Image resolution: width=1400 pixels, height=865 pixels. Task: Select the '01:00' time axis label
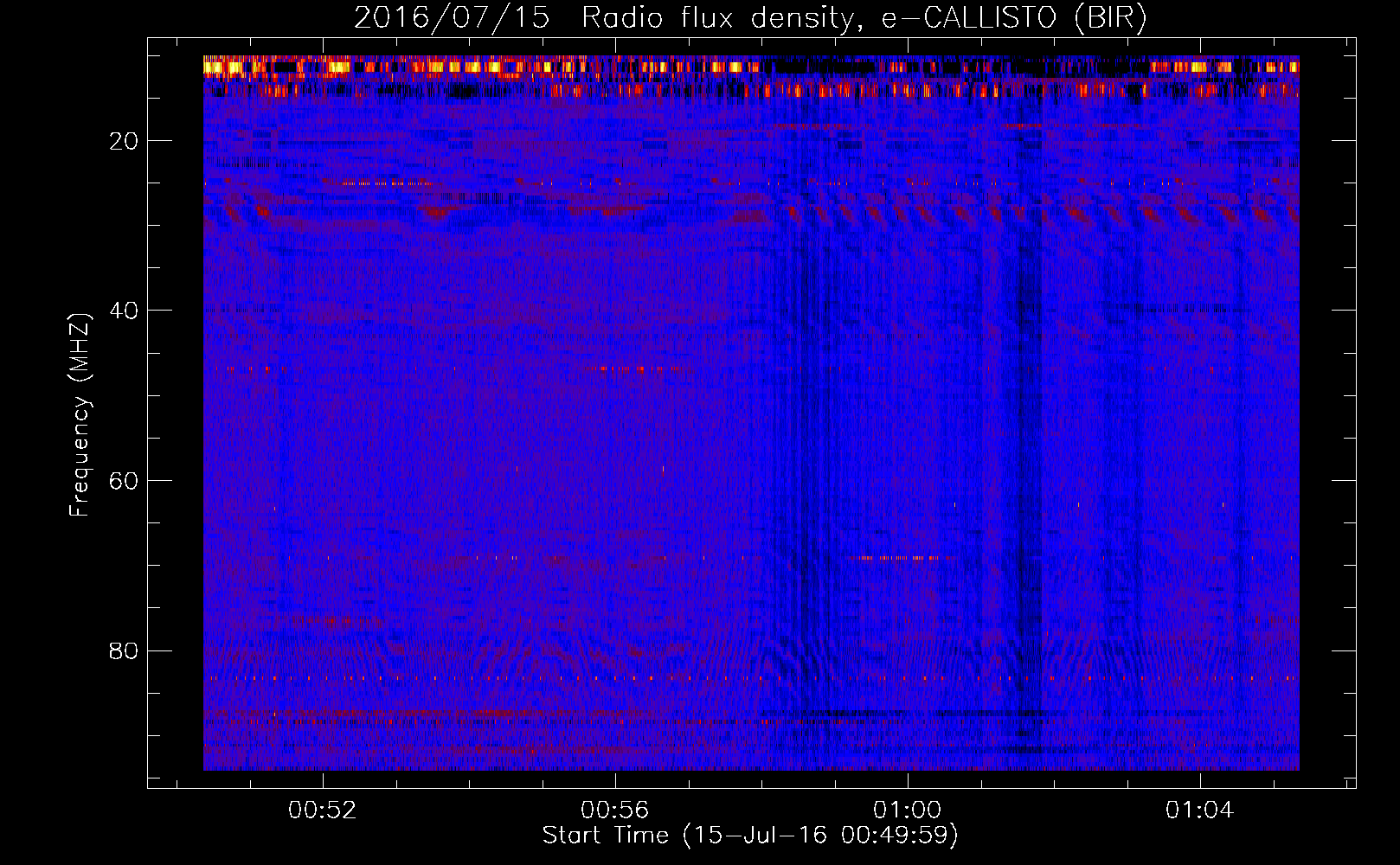coord(907,811)
